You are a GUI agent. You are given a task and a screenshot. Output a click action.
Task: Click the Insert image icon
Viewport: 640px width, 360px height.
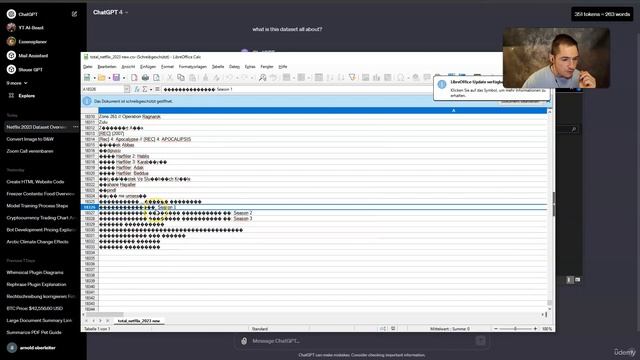[365, 78]
